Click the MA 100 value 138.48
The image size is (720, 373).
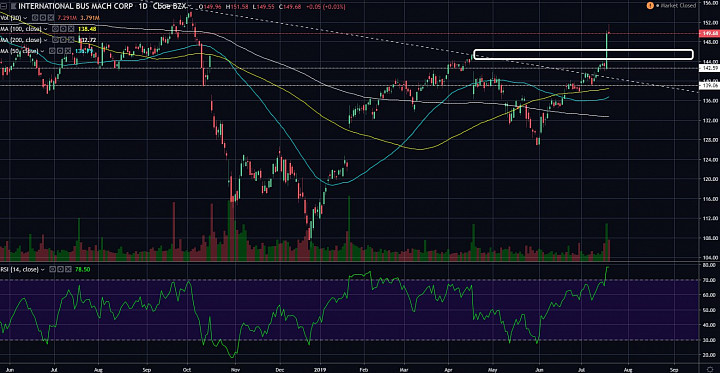pos(87,29)
